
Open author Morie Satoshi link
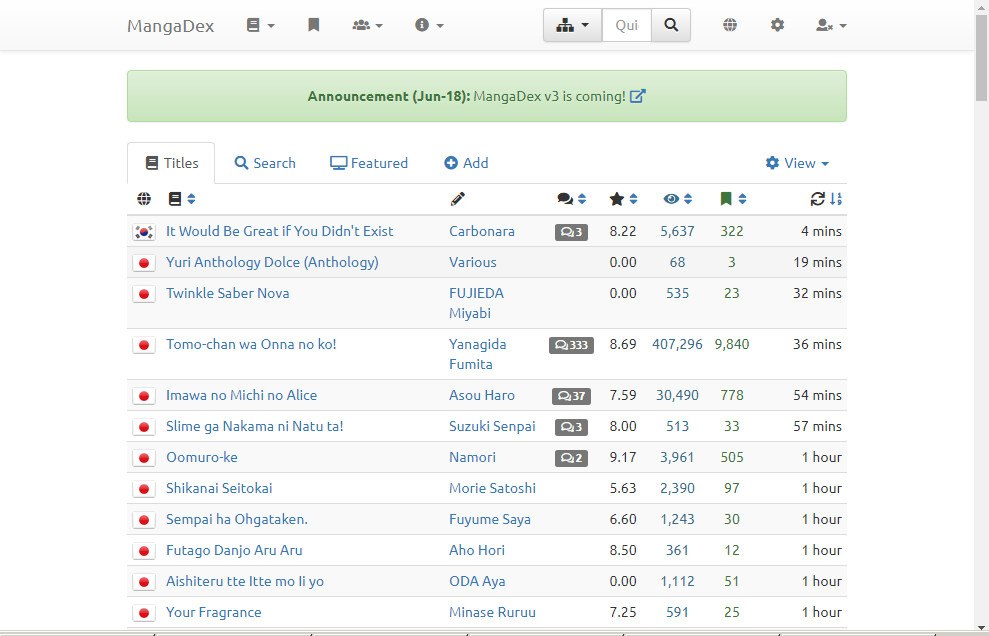(493, 488)
